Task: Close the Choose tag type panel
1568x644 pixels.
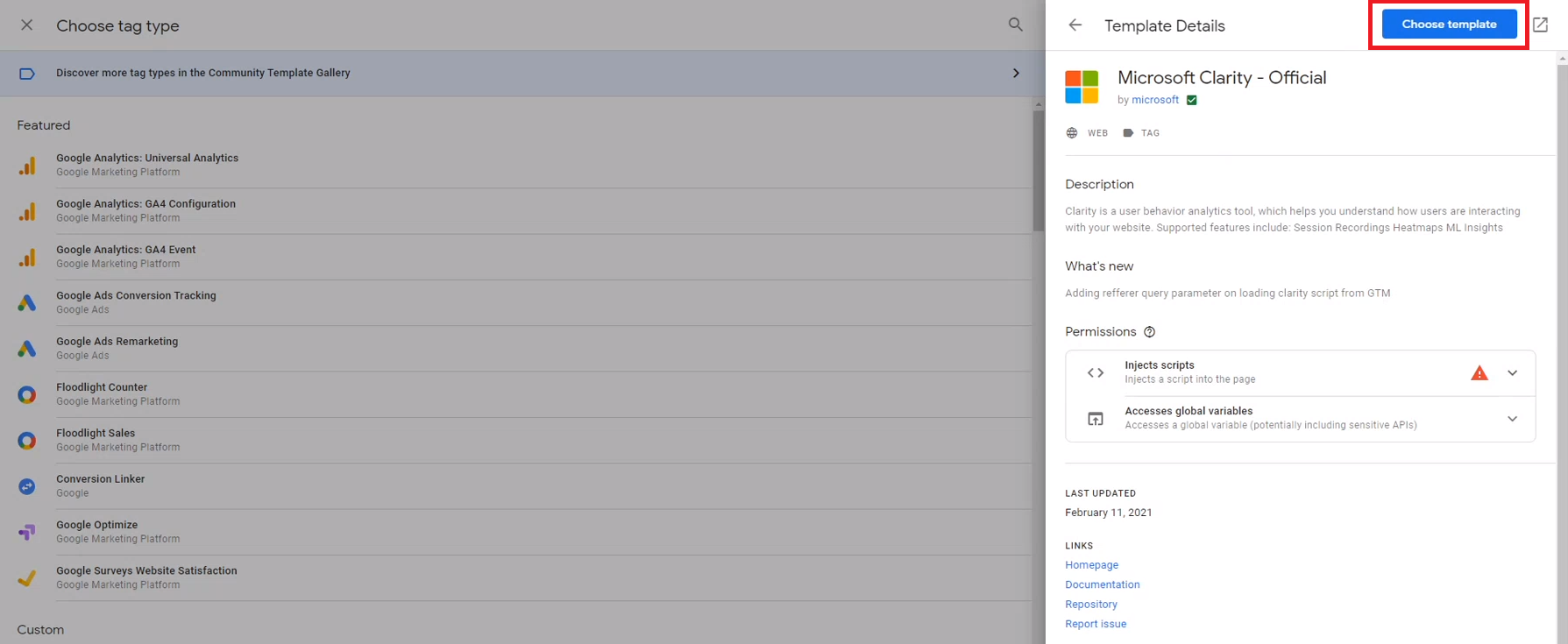Action: (27, 25)
